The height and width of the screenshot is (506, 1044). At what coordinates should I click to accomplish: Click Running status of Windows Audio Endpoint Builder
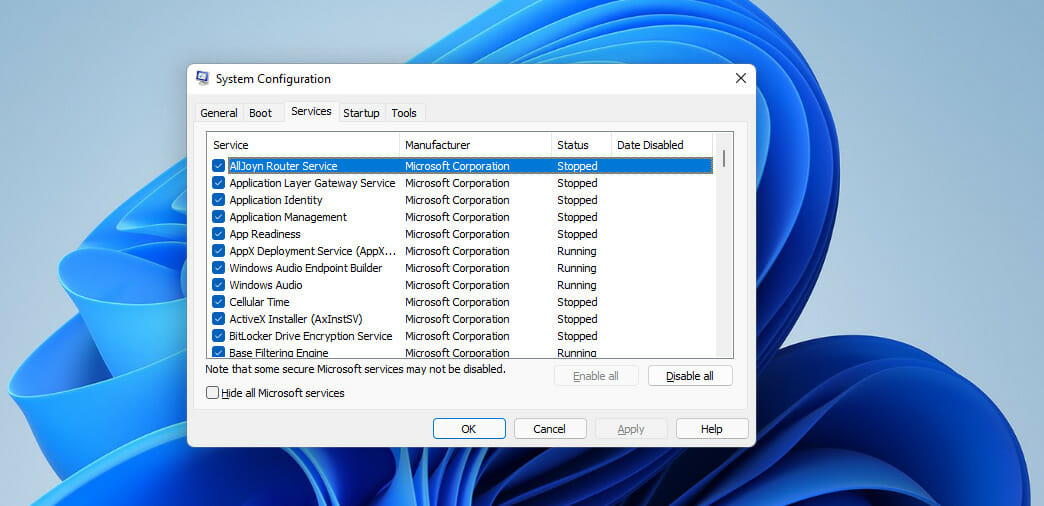[x=577, y=268]
